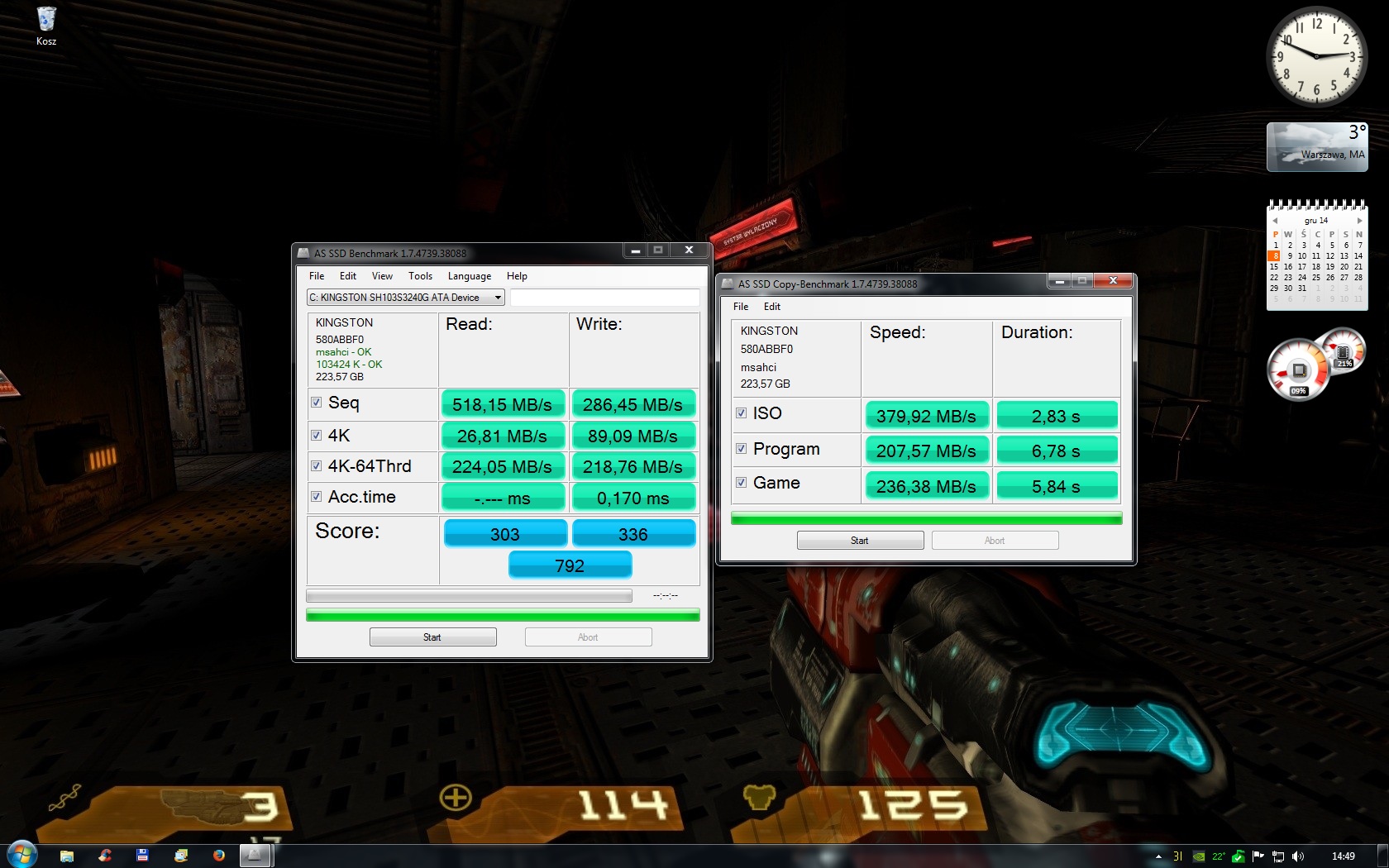
Task: Click the Show desktop strip
Action: click(x=1382, y=856)
